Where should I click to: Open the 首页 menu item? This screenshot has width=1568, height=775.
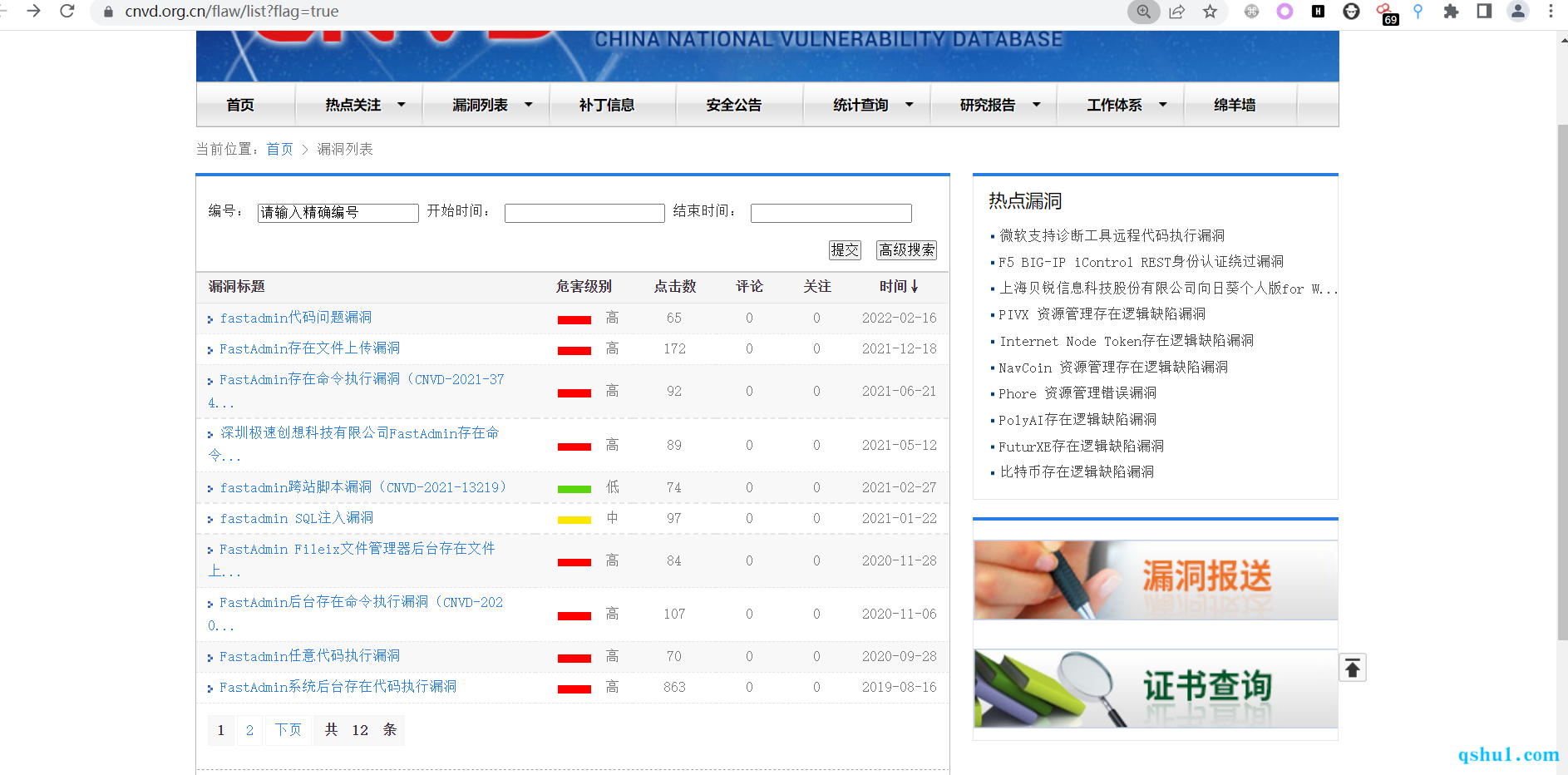click(240, 105)
